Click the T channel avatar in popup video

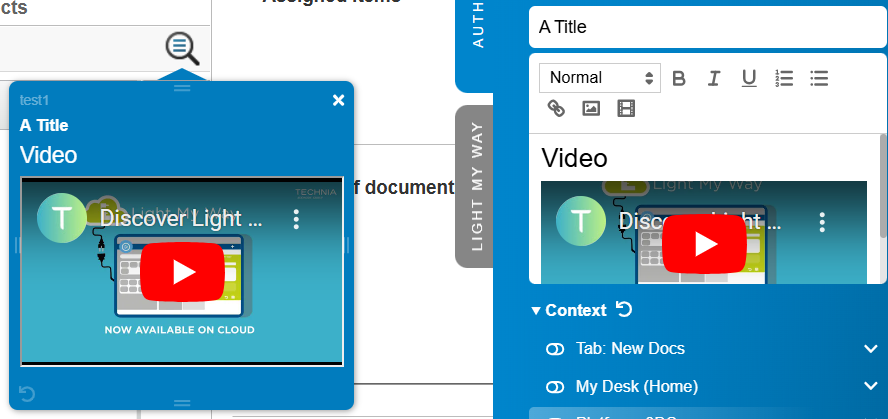(x=62, y=218)
